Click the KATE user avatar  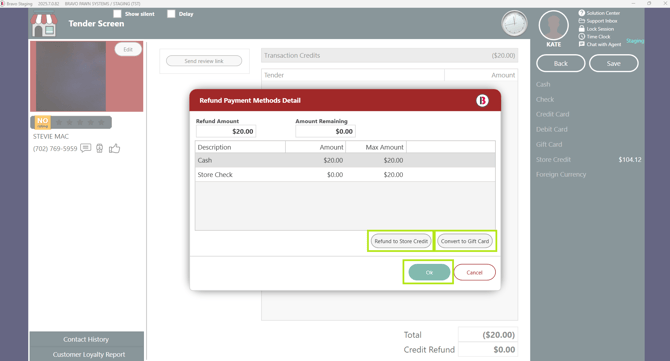(x=553, y=25)
